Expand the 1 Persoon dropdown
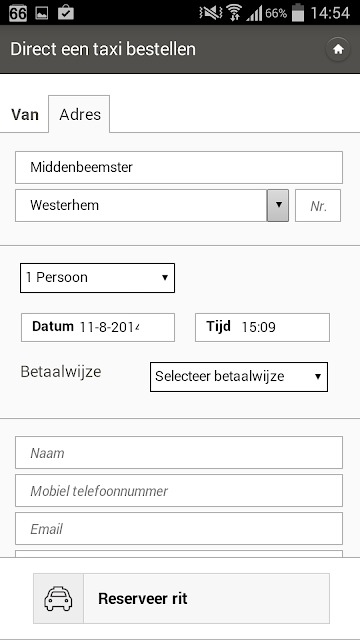This screenshot has height=640, width=360. click(x=98, y=278)
